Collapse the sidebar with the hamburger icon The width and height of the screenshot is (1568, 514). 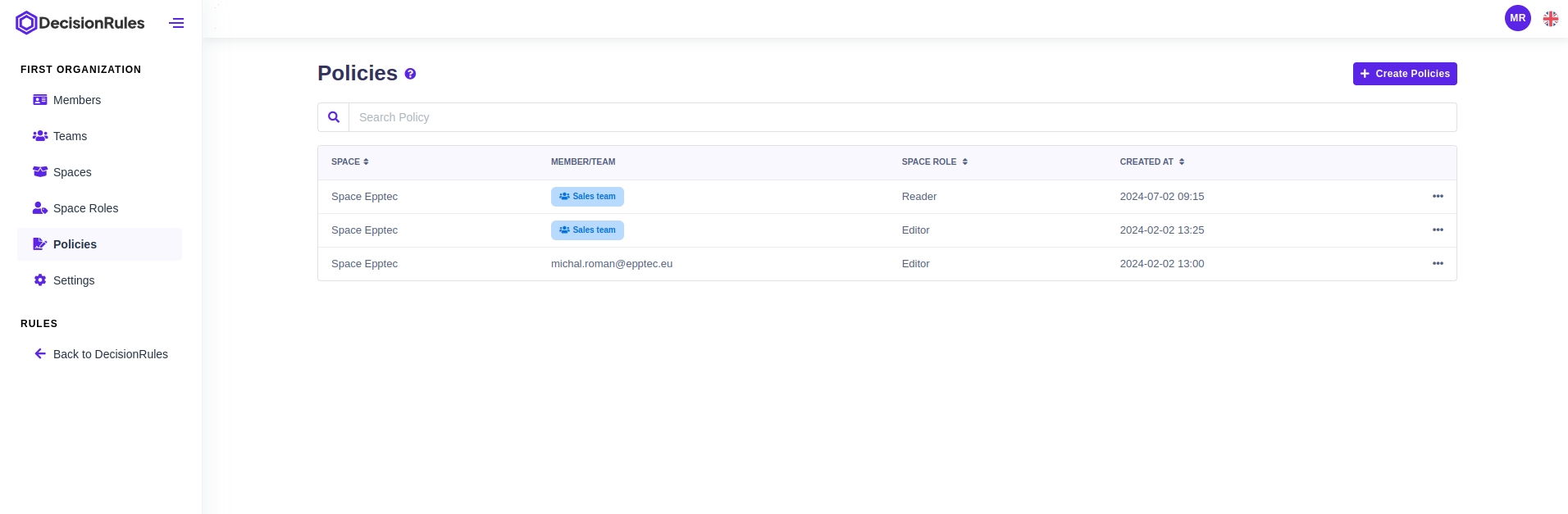coord(176,23)
